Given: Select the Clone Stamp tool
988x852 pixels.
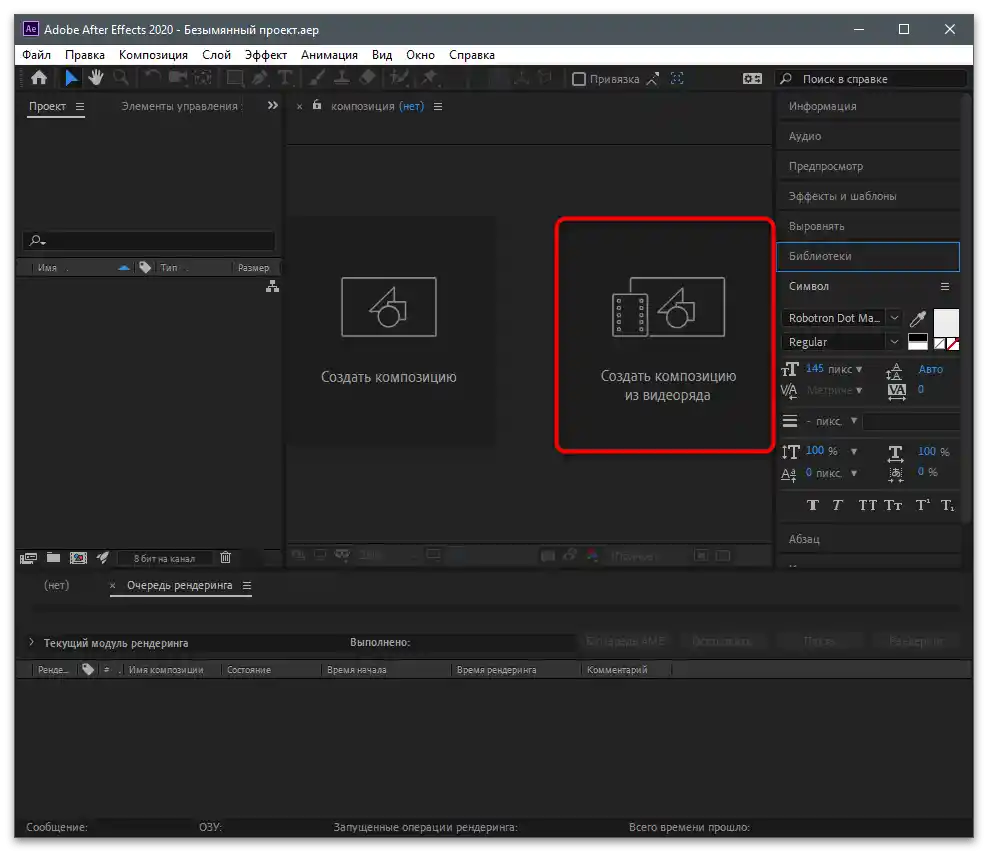Looking at the screenshot, I should pyautogui.click(x=342, y=78).
